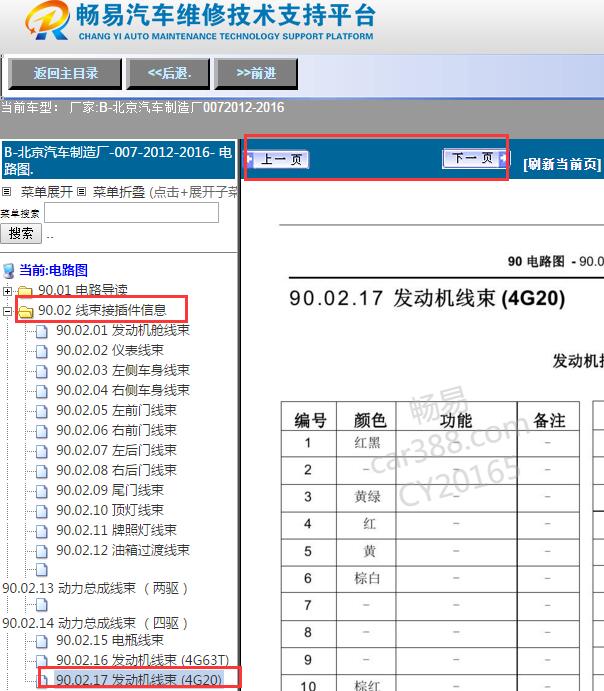Click page icon beside 90.02.09
The image size is (604, 691).
click(x=41, y=491)
